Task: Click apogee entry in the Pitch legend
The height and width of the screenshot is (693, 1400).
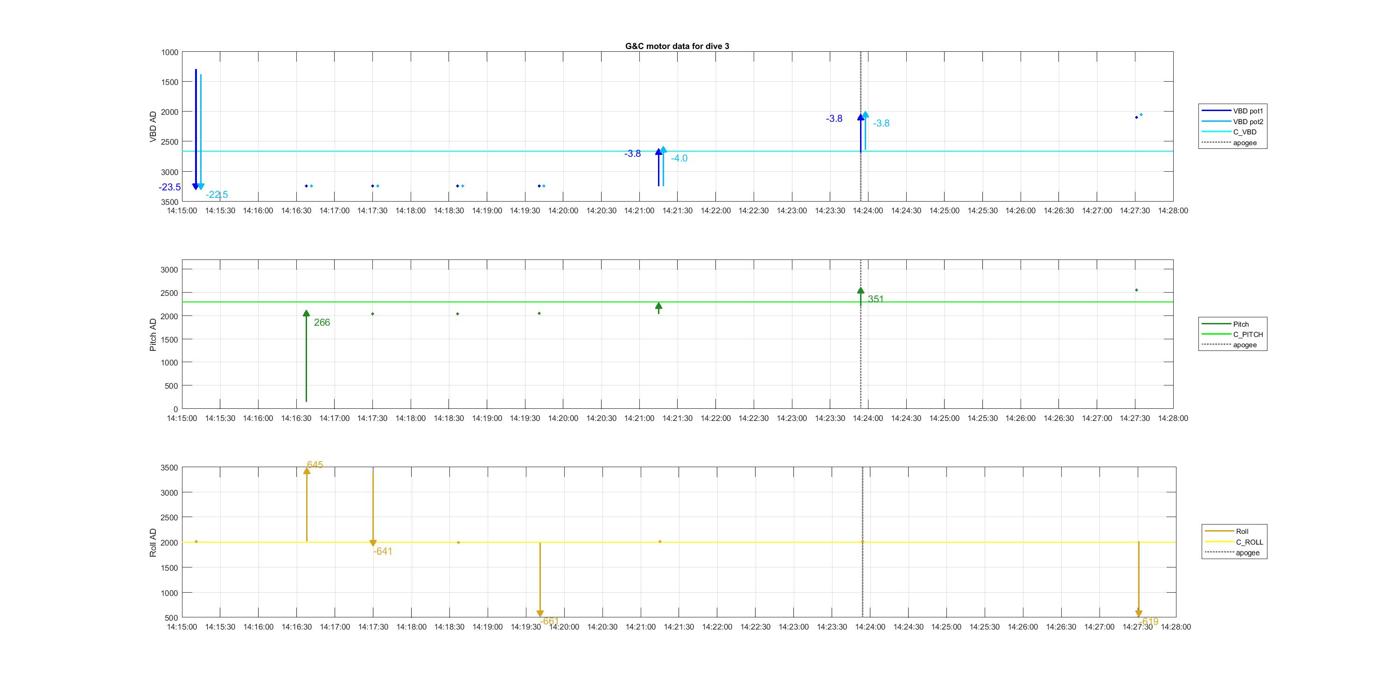Action: 1229,345
